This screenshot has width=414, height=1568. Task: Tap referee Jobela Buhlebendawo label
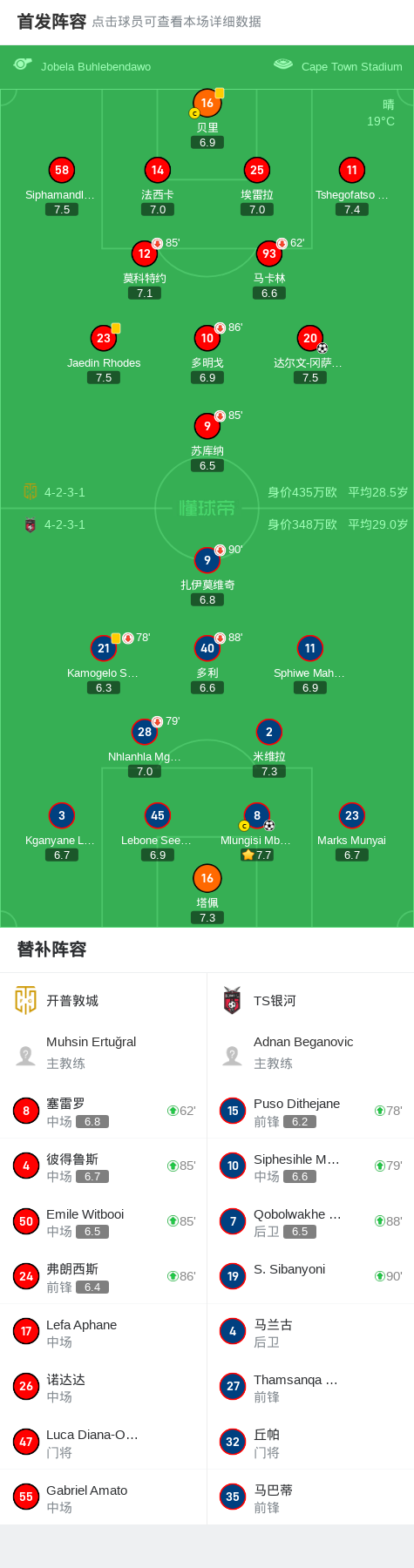click(x=96, y=66)
